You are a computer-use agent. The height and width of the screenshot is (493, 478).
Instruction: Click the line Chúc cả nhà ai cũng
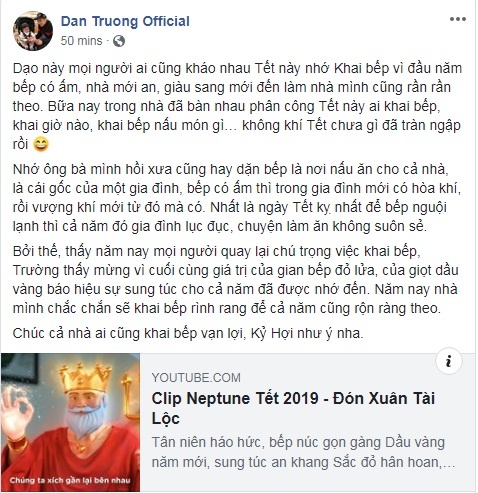point(188,333)
